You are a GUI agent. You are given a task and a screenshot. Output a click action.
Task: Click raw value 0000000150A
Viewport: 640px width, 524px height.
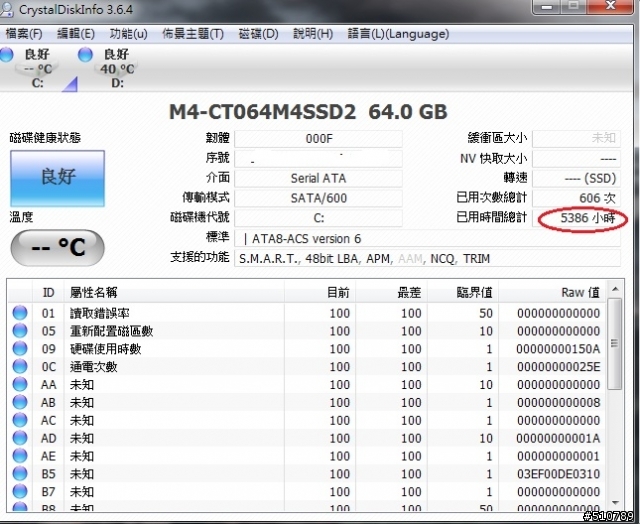point(558,349)
